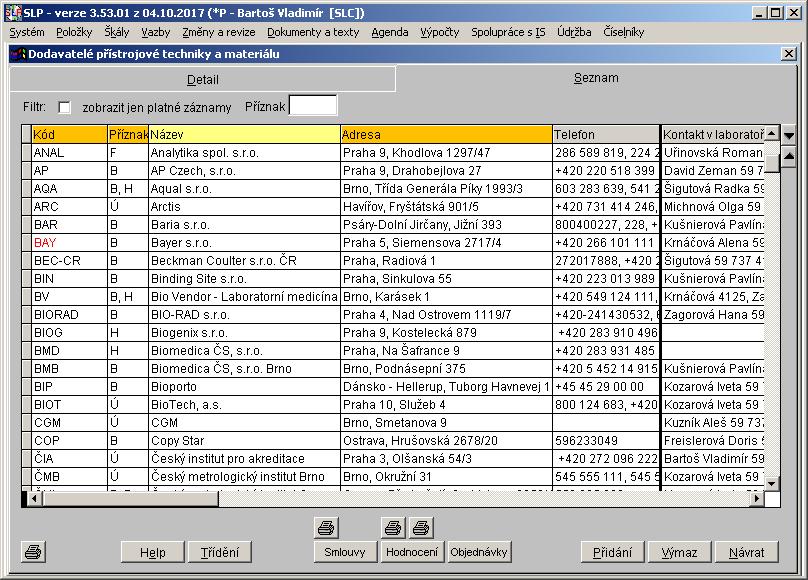Screen dimensions: 808x580
Task: Open the Škály menu
Action: (116, 32)
